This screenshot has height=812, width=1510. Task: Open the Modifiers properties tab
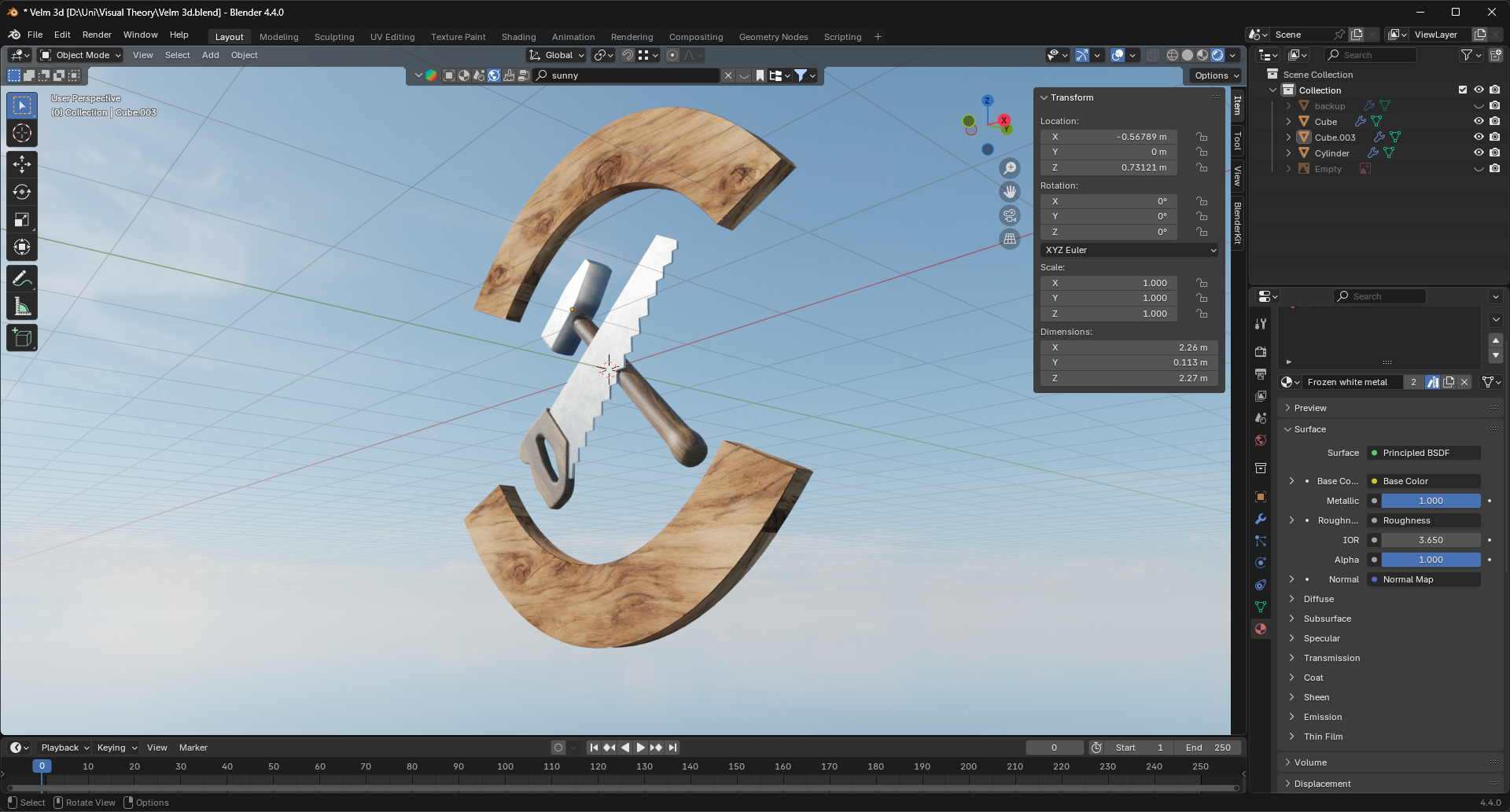pos(1261,519)
